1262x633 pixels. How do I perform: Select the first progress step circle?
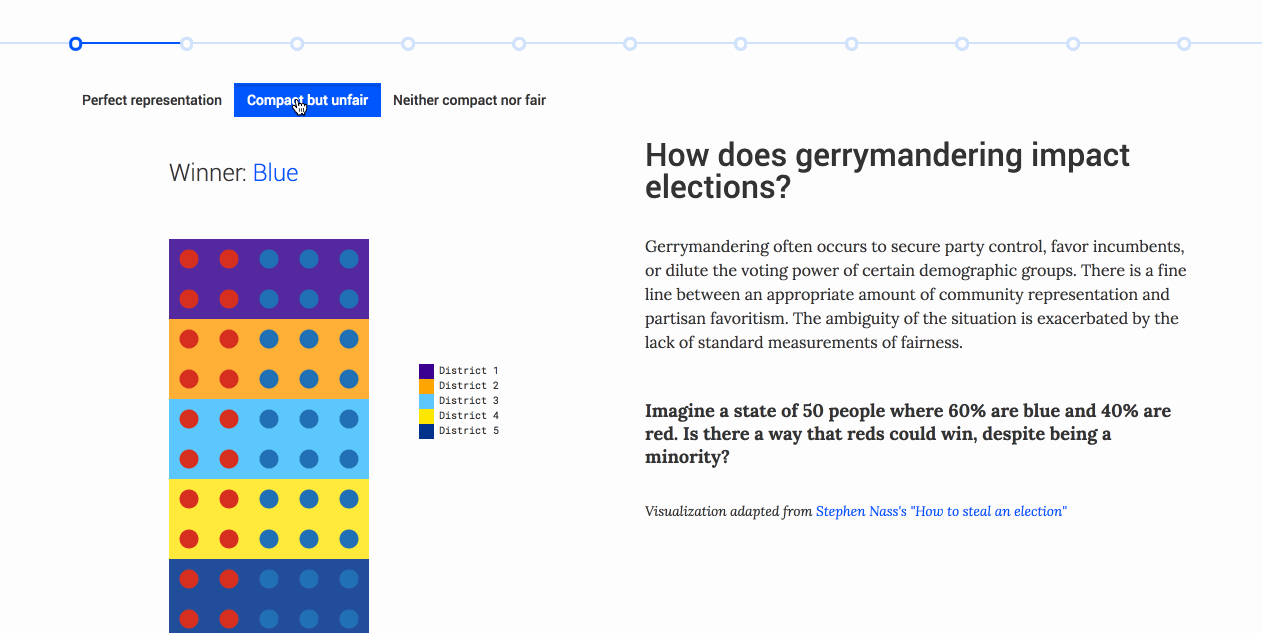click(75, 43)
